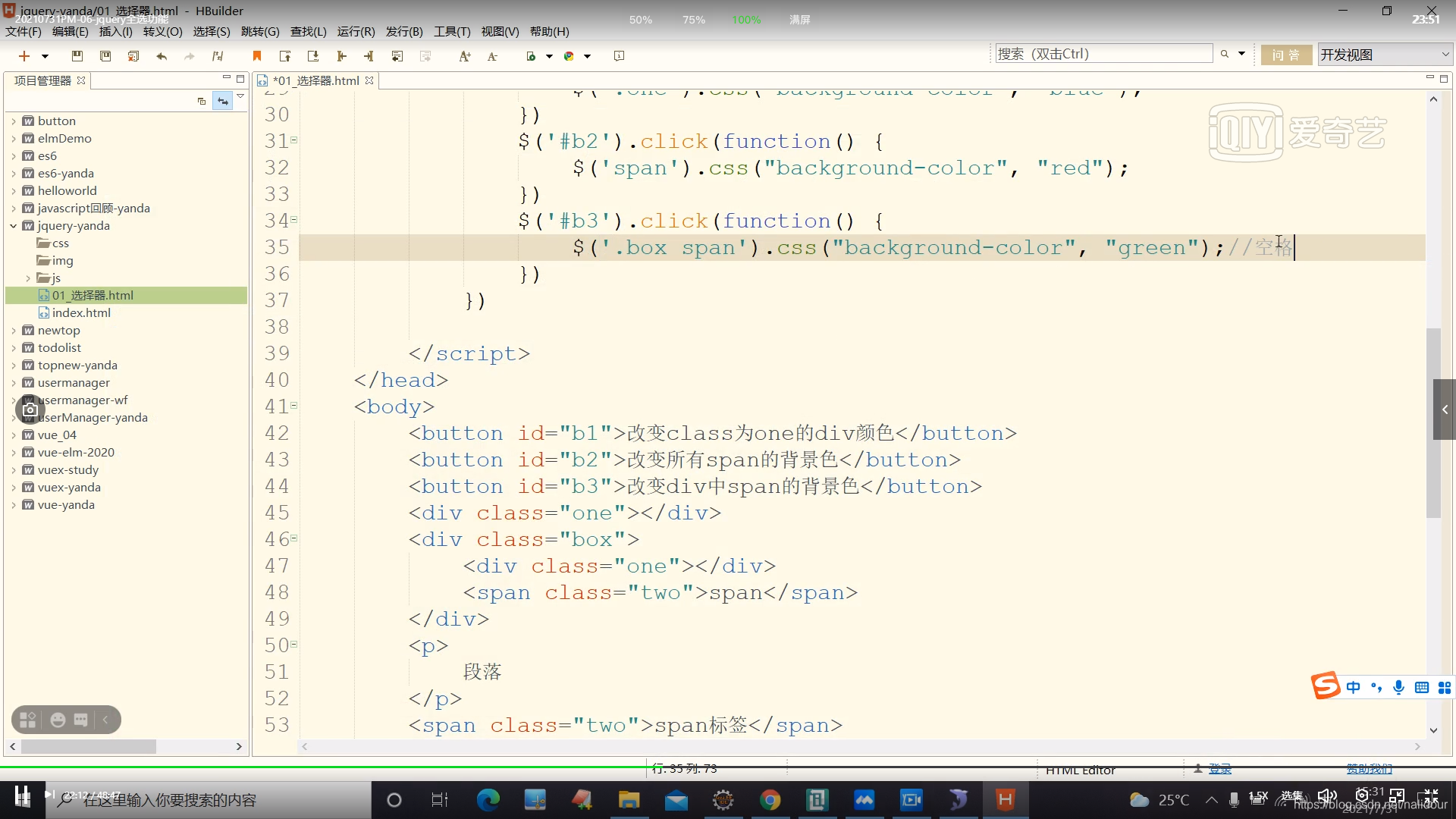Click the screenshot camera button on left
Image resolution: width=1456 pixels, height=819 pixels.
point(30,410)
